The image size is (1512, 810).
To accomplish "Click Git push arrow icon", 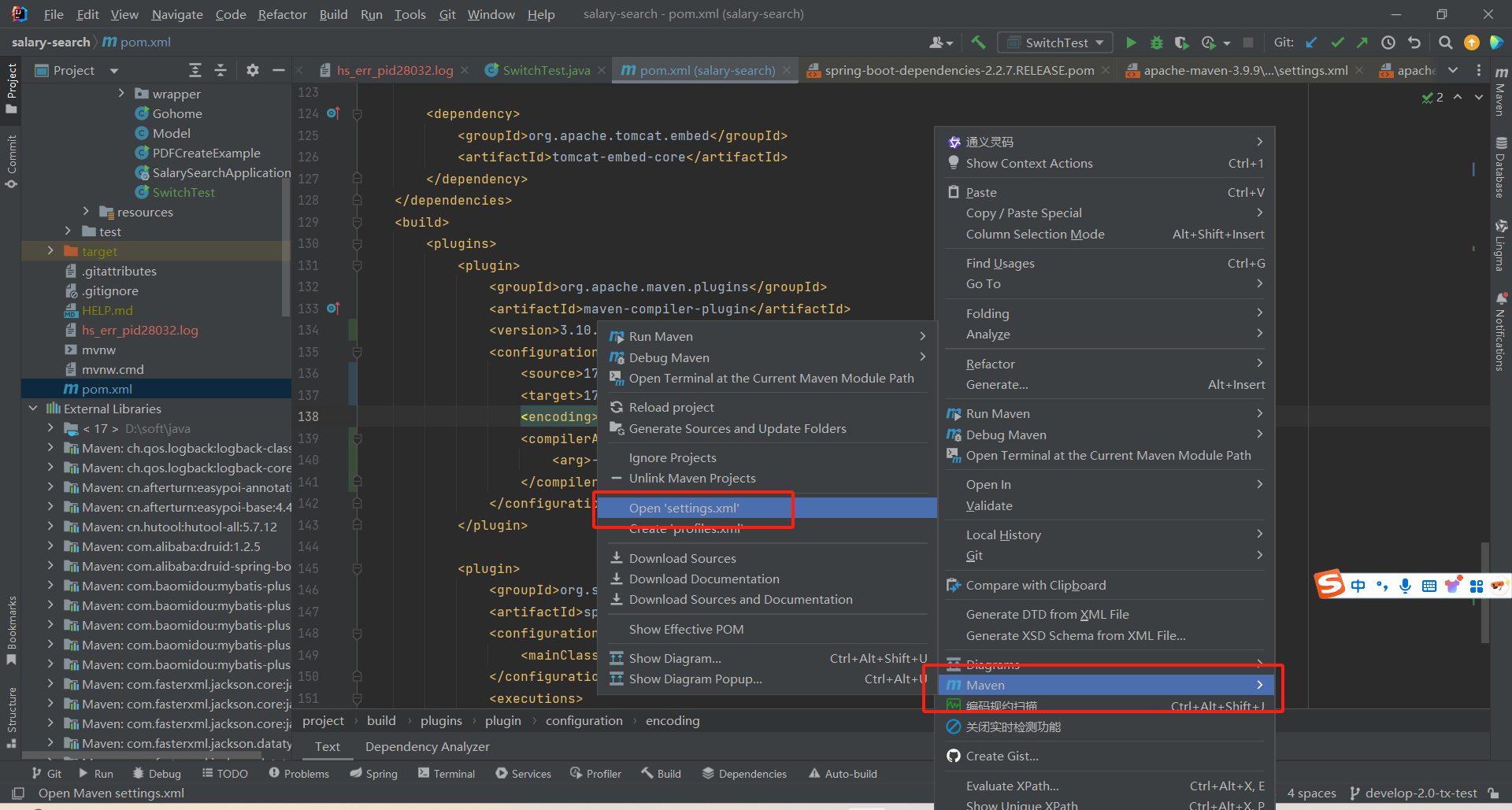I will (1362, 43).
